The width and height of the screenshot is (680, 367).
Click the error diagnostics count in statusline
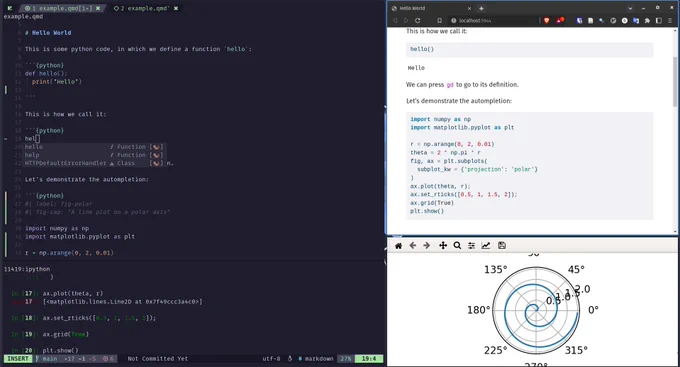[x=108, y=359]
